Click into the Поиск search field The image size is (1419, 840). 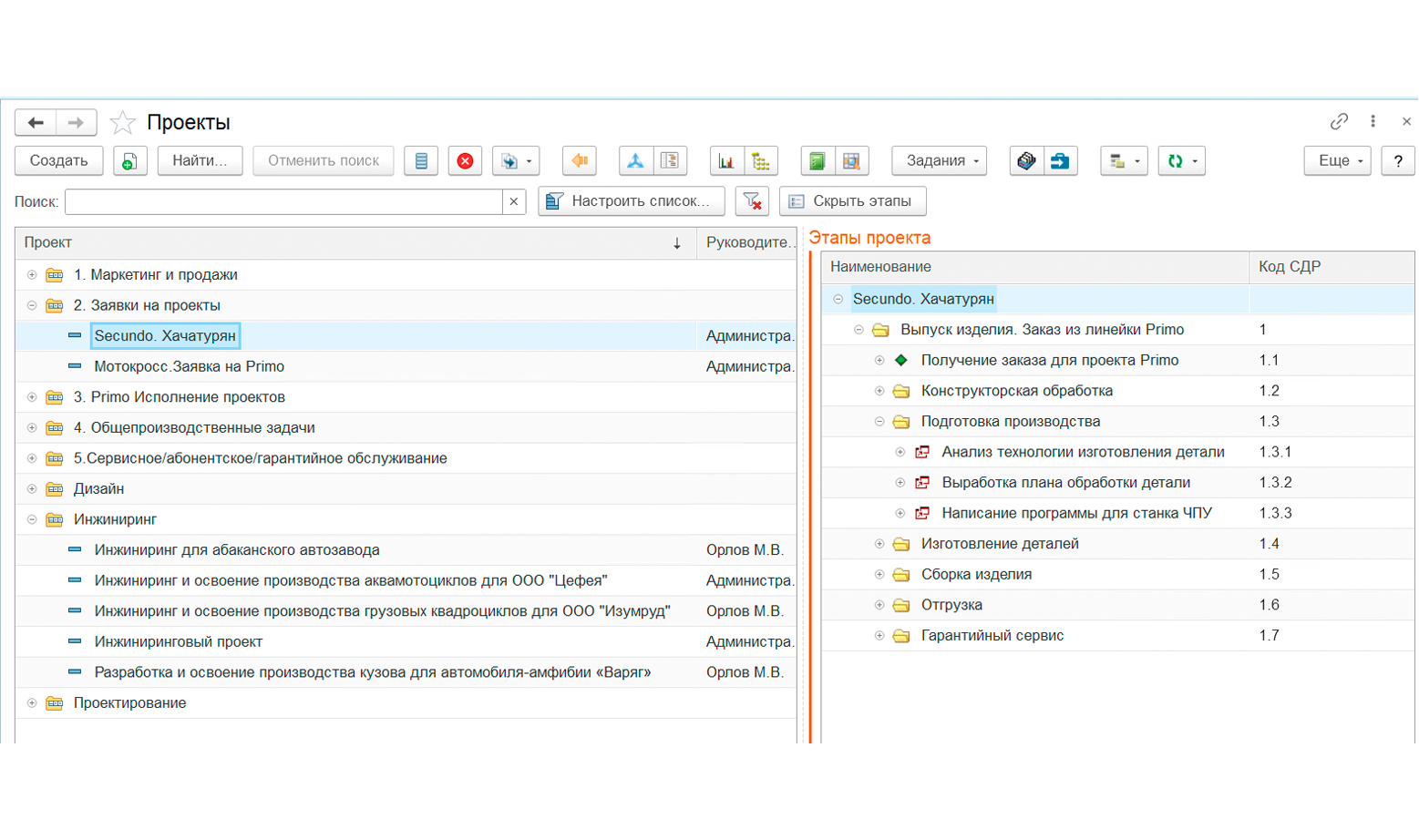pyautogui.click(x=284, y=201)
